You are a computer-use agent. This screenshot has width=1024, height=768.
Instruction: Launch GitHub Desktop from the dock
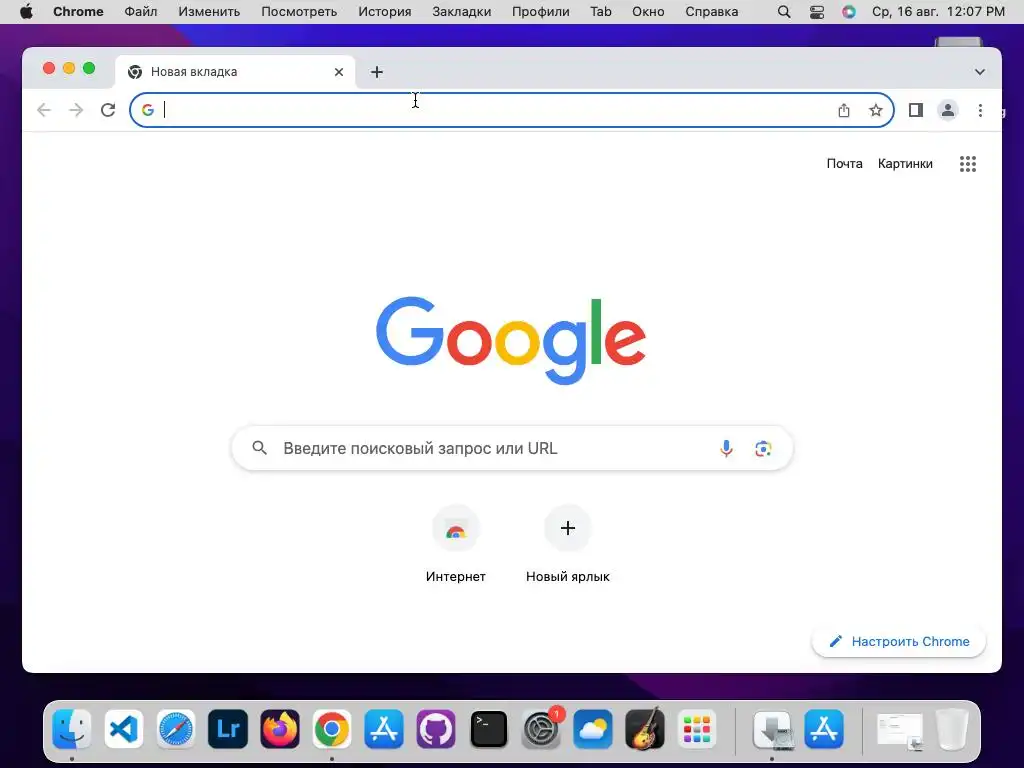click(436, 729)
